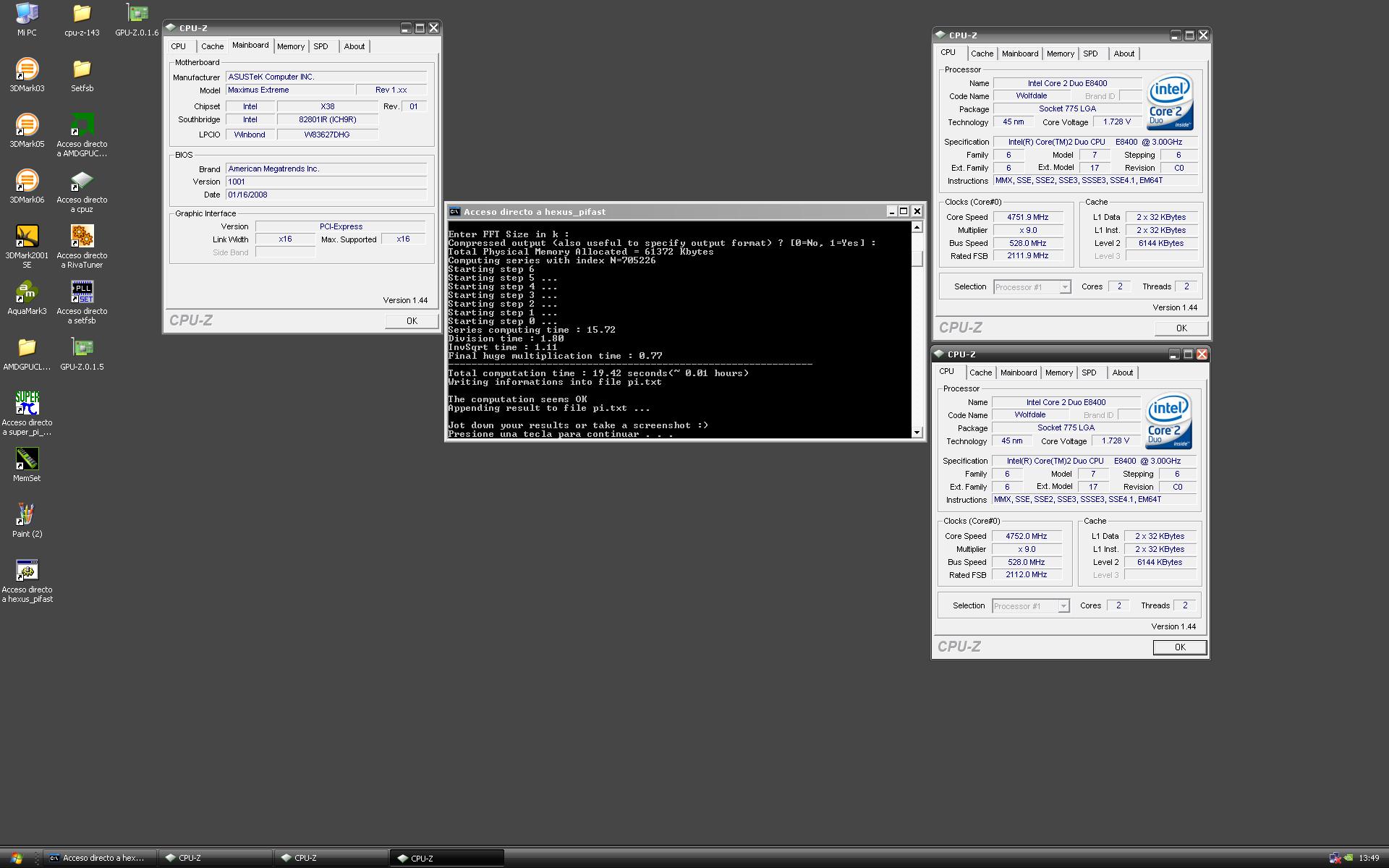Select the active third CPU-Z taskbar button
The height and width of the screenshot is (868, 1389).
tap(446, 858)
